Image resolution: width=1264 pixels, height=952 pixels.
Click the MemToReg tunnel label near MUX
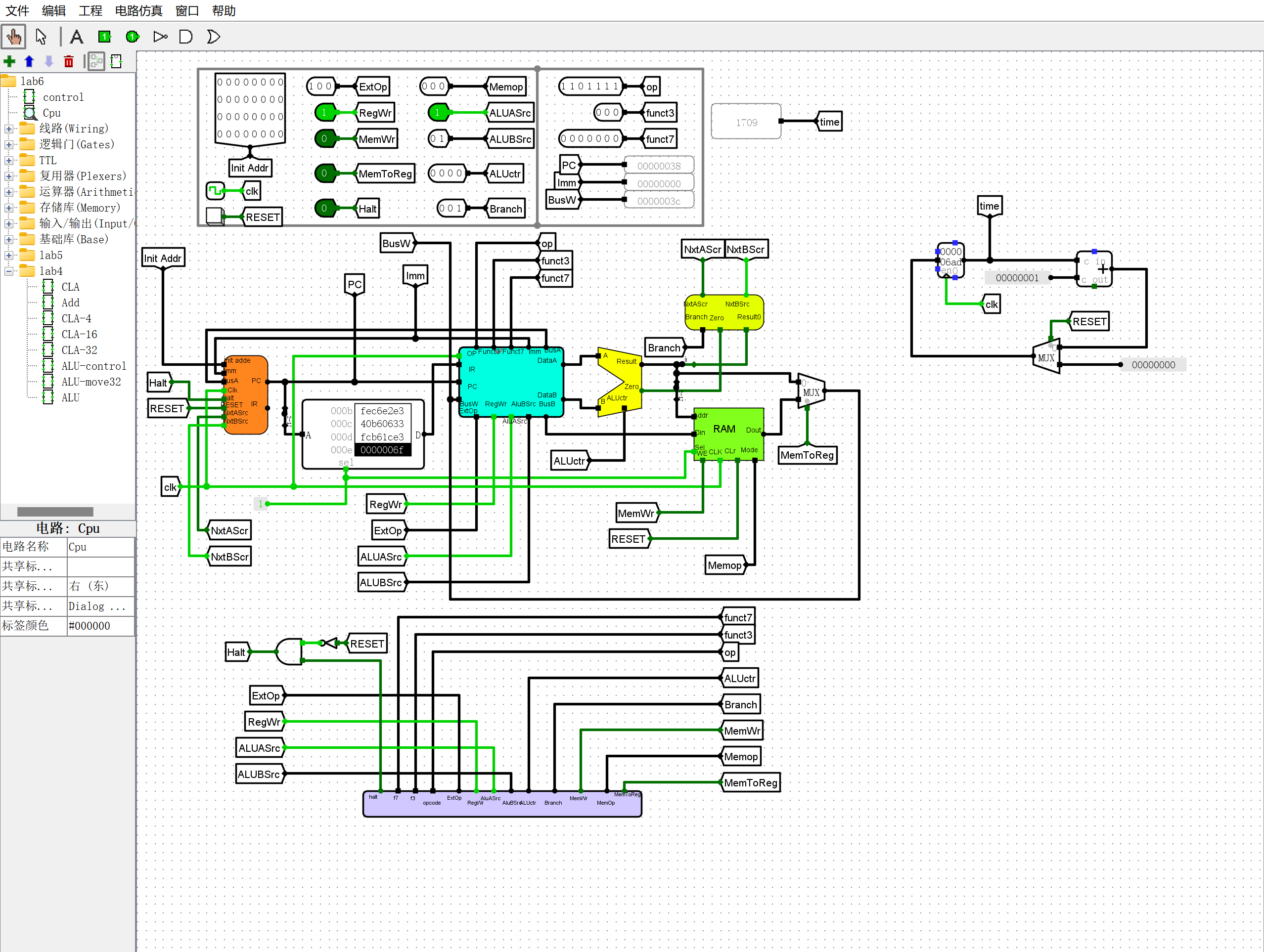point(807,455)
